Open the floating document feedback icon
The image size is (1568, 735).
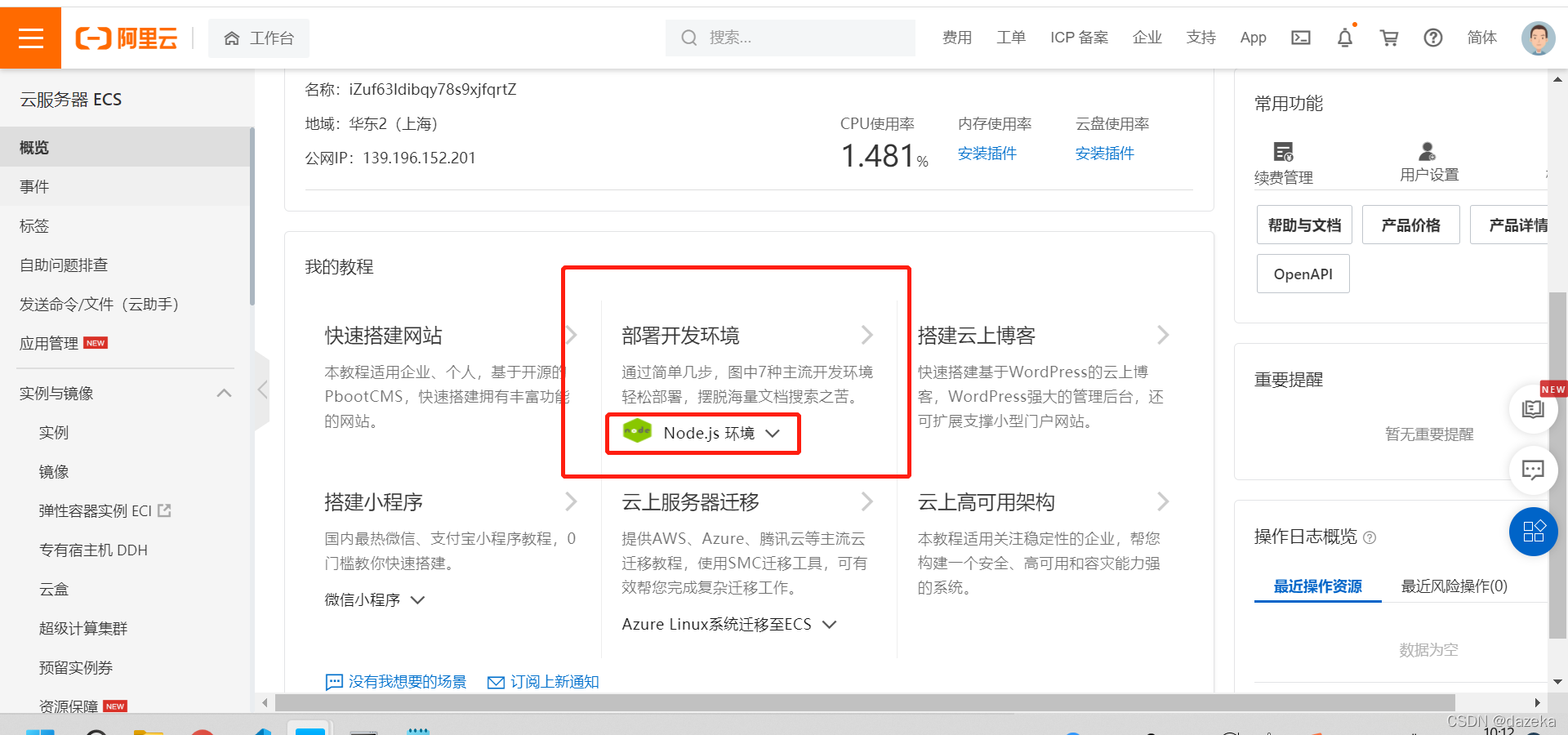click(x=1533, y=409)
